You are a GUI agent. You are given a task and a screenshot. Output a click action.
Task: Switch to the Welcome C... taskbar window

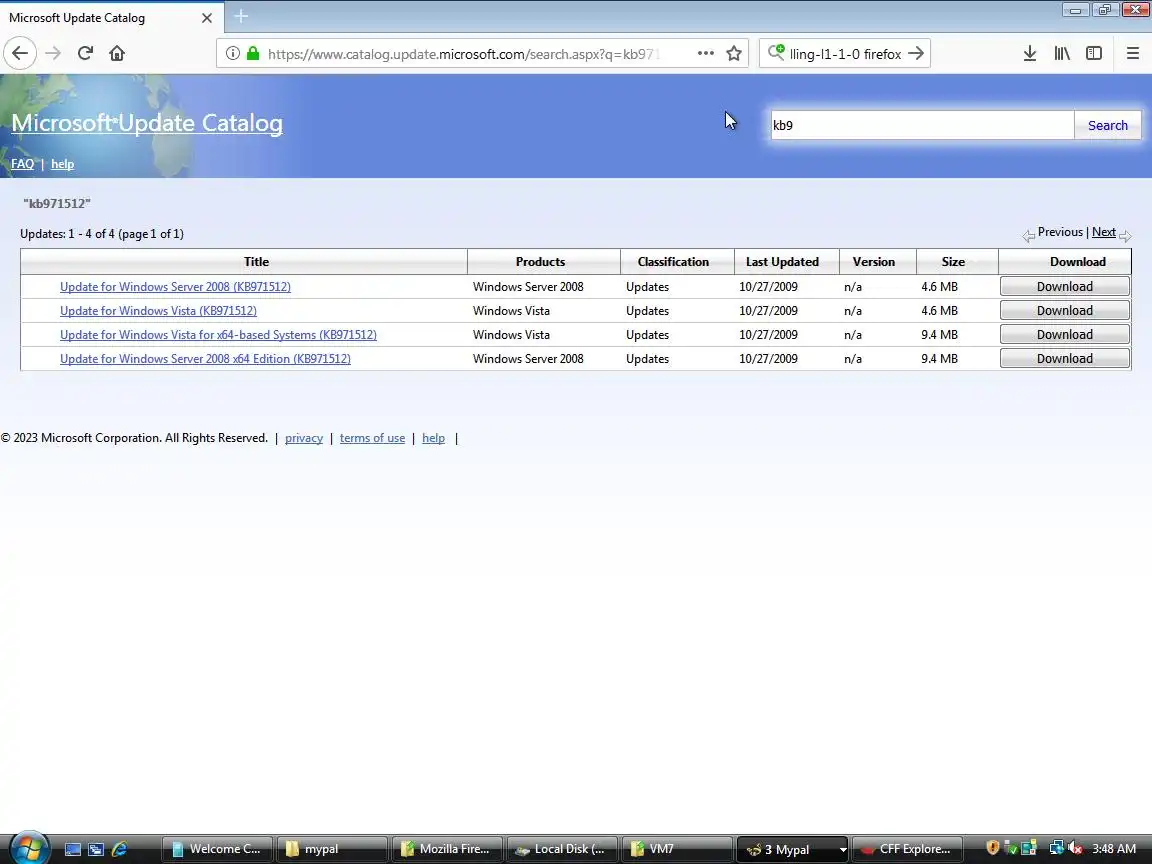[217, 849]
